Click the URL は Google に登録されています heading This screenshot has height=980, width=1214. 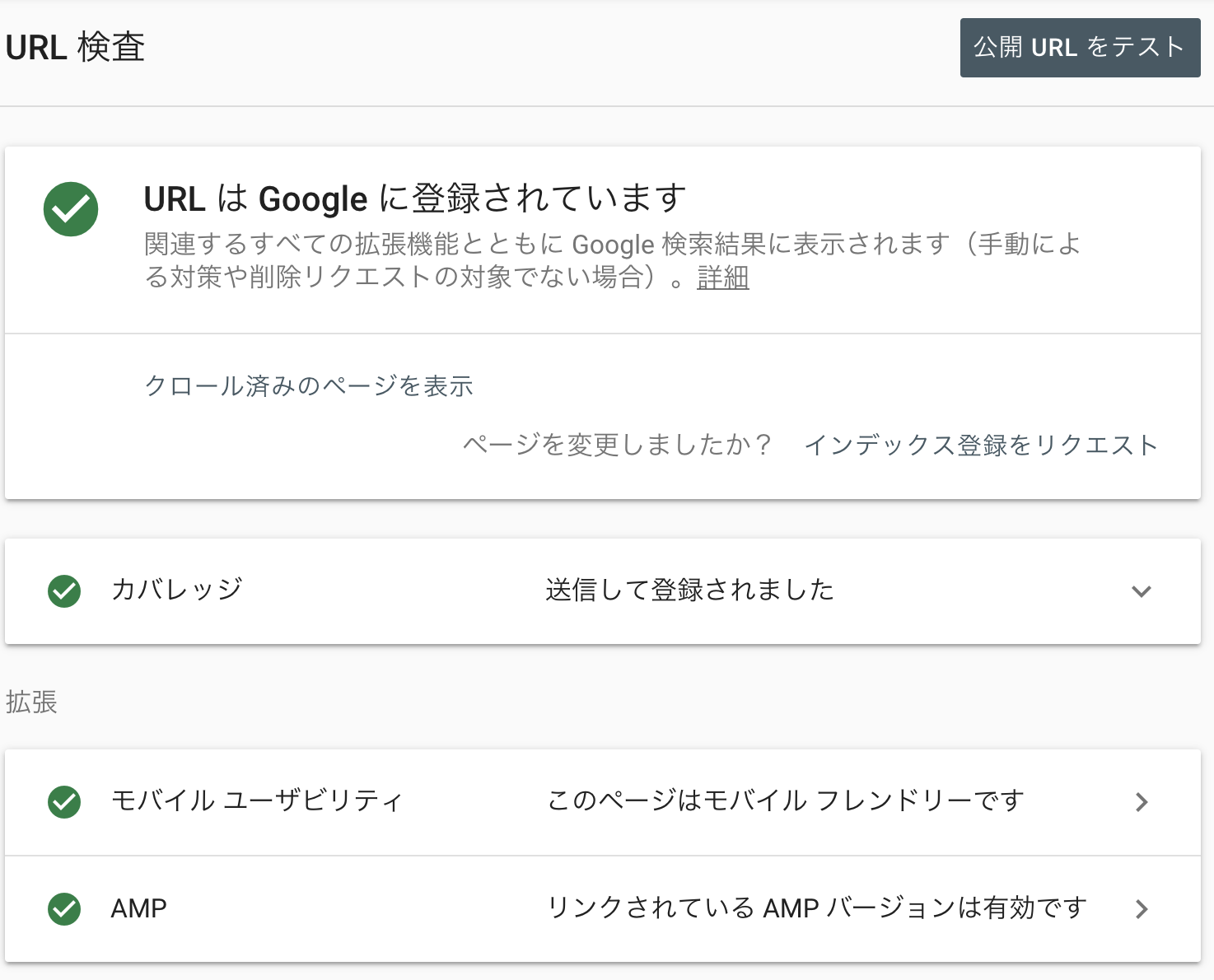[415, 198]
